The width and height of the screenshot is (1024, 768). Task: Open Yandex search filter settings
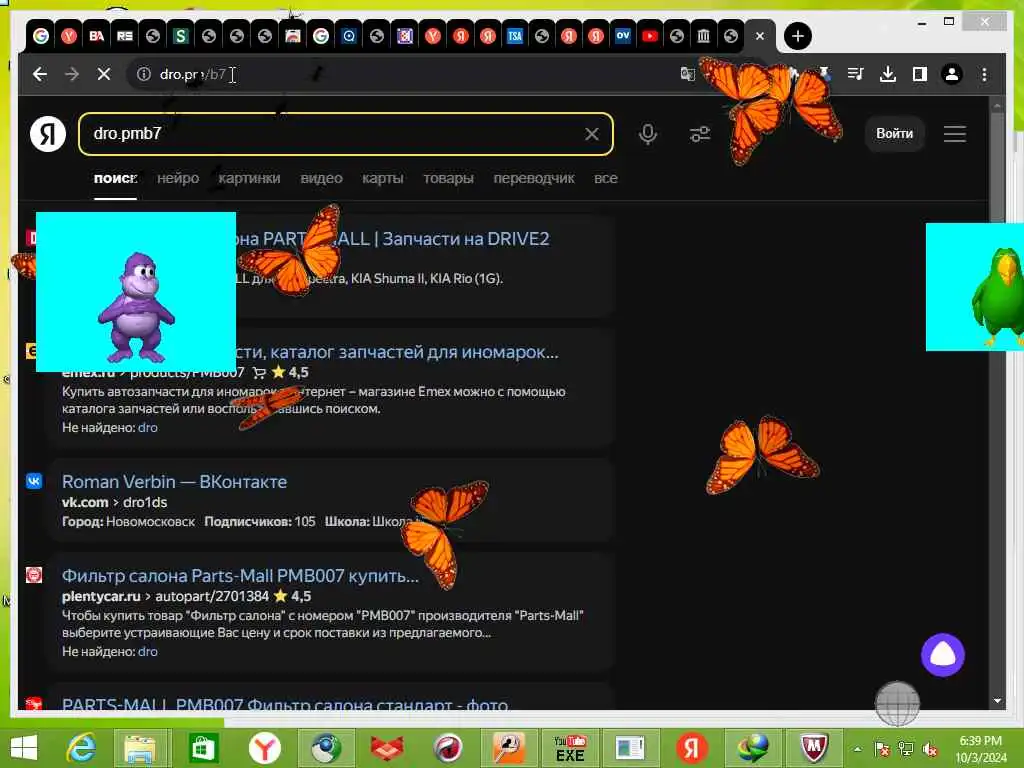[700, 134]
